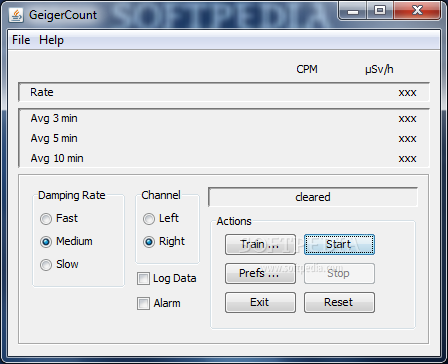Choose the Right channel

pyautogui.click(x=163, y=241)
